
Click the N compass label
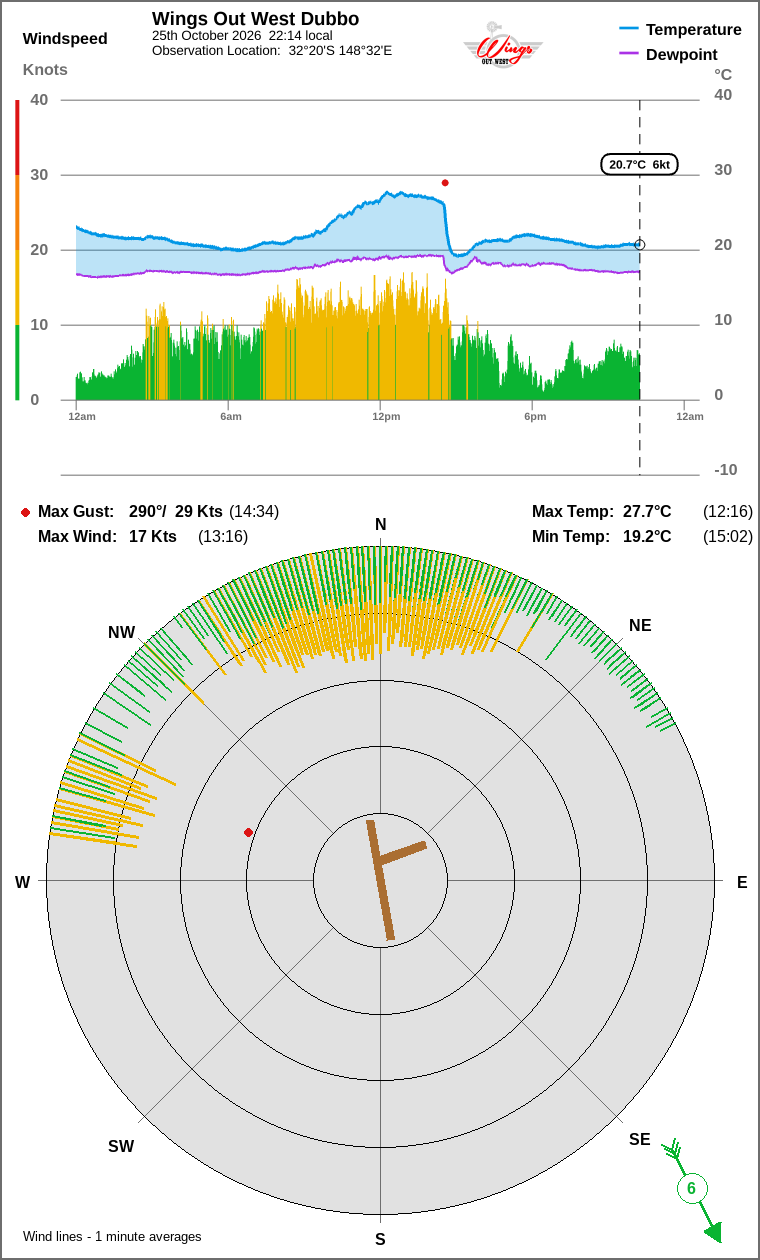pyautogui.click(x=380, y=525)
